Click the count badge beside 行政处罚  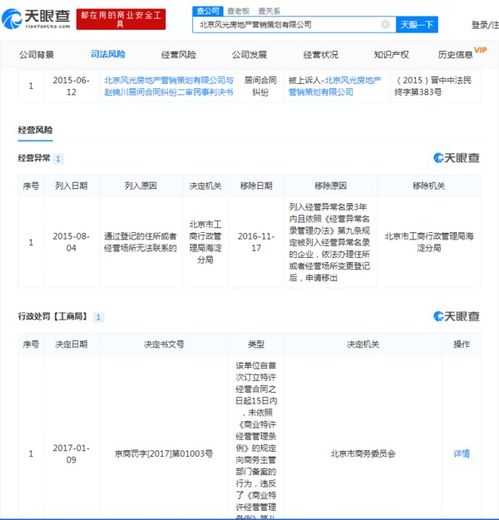(x=98, y=317)
